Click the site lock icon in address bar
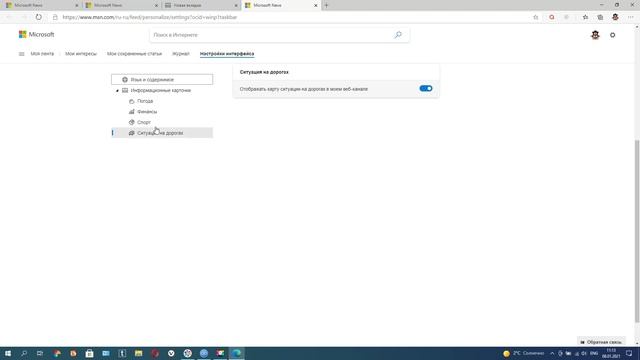This screenshot has width=640, height=360. (55, 17)
